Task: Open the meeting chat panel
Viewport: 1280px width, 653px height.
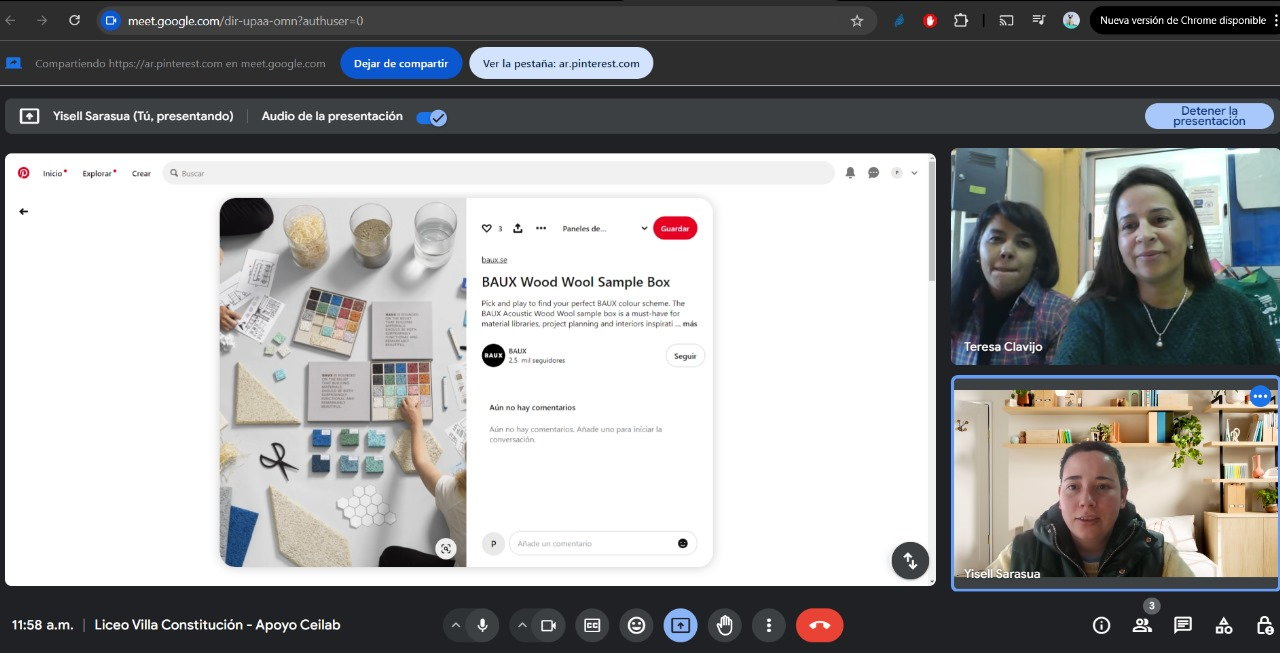Action: point(1183,625)
